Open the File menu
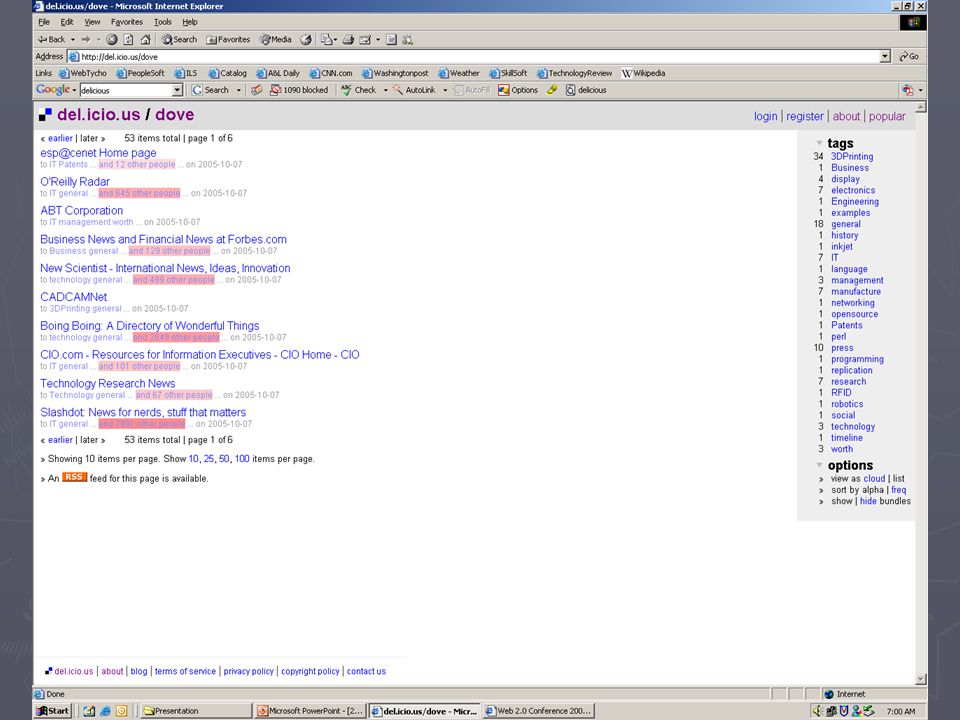 tap(44, 22)
